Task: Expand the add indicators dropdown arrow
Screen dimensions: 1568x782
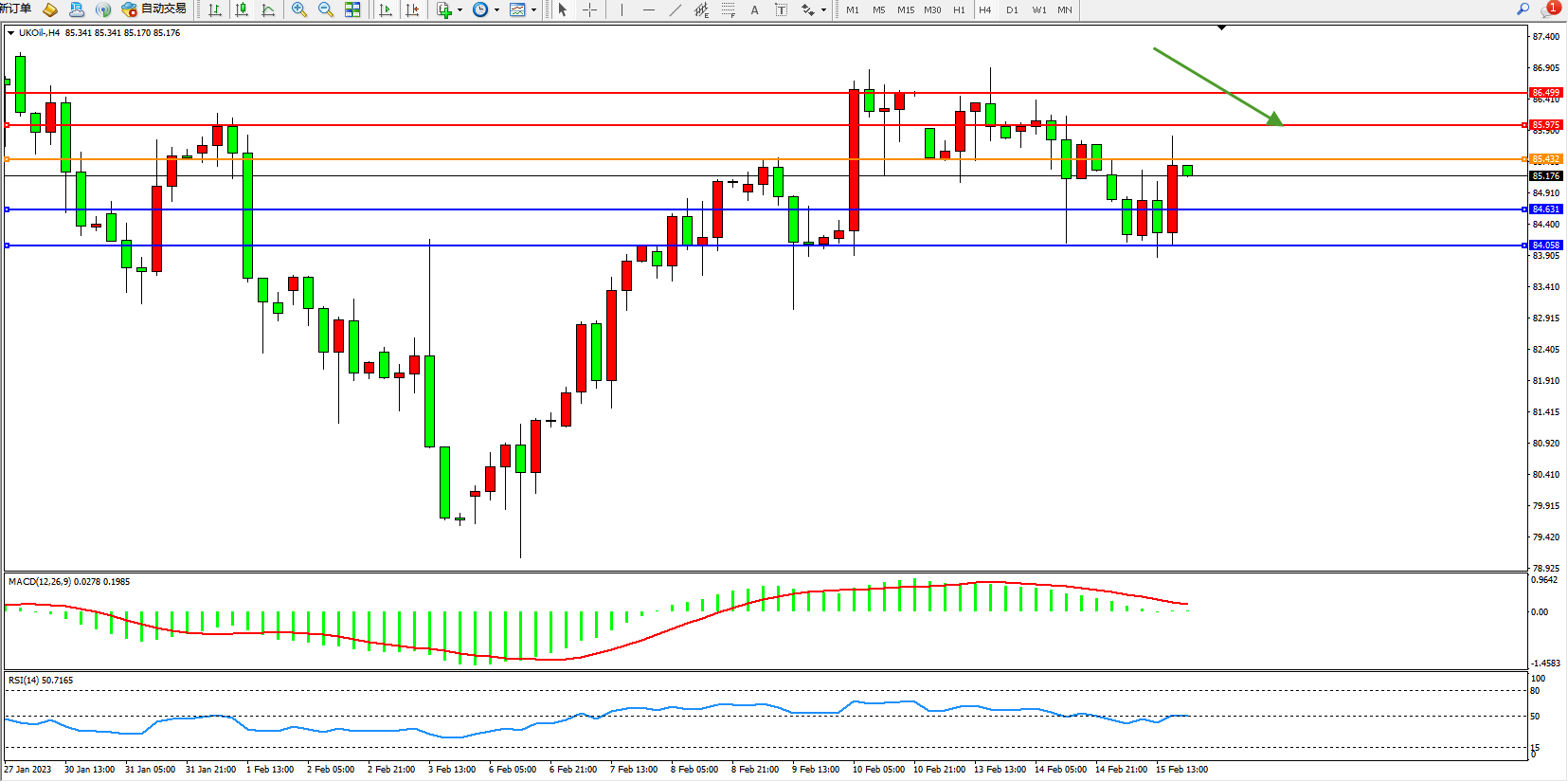Action: point(460,10)
